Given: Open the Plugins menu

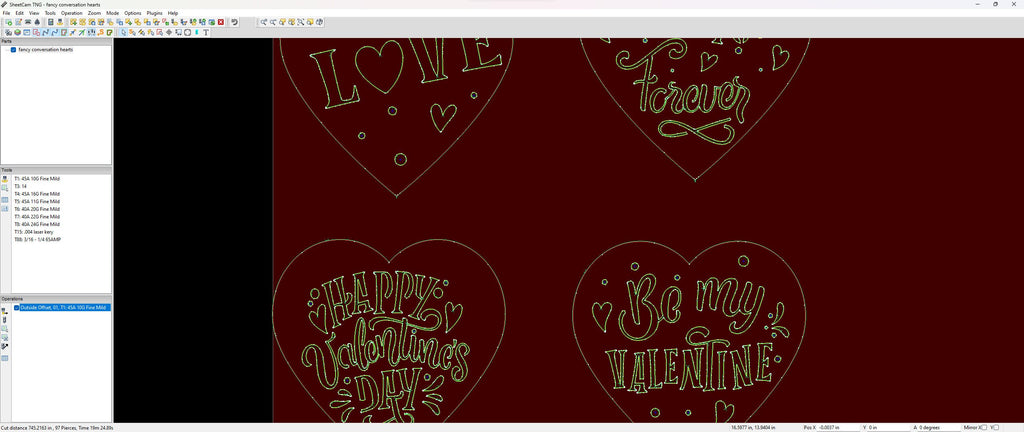Looking at the screenshot, I should [x=155, y=13].
